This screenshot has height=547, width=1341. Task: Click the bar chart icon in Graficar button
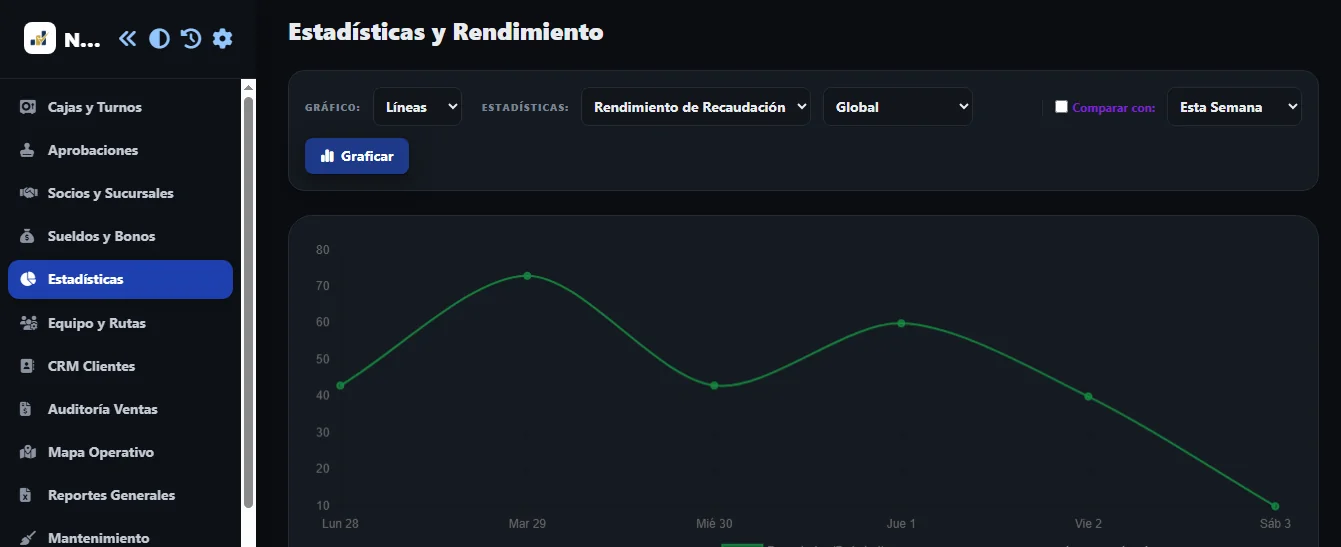point(327,156)
